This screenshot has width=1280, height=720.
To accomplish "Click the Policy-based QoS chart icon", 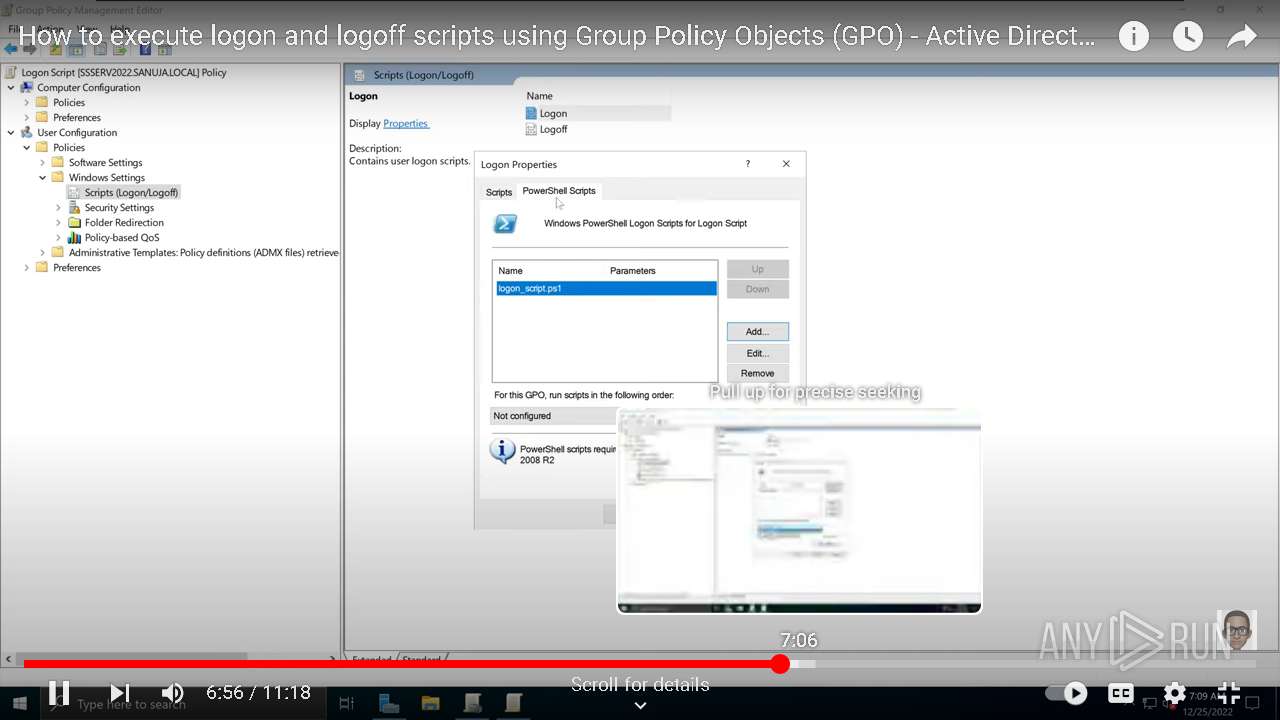I will [x=74, y=237].
